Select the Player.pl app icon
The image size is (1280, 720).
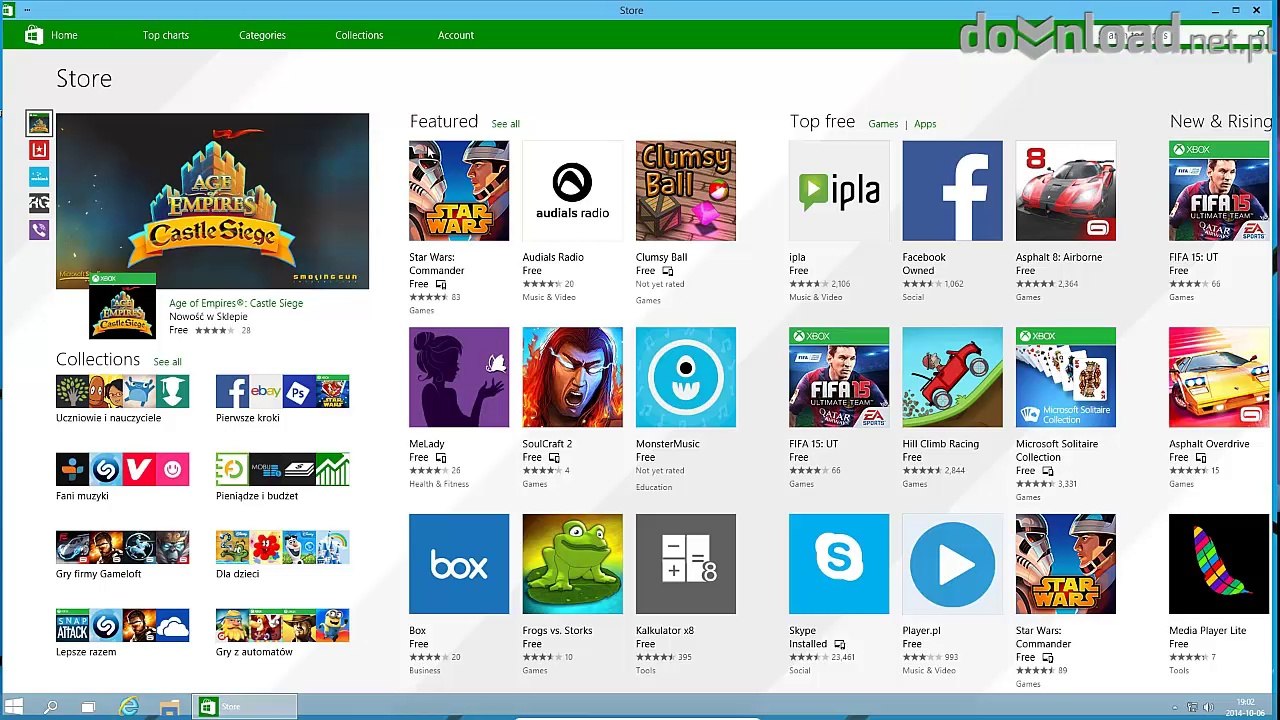[952, 564]
